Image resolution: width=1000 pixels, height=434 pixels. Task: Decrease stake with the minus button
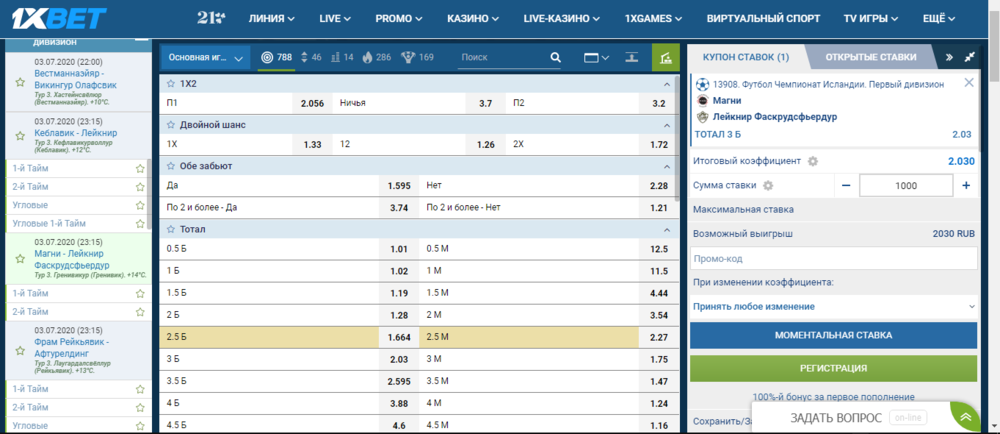(x=846, y=185)
